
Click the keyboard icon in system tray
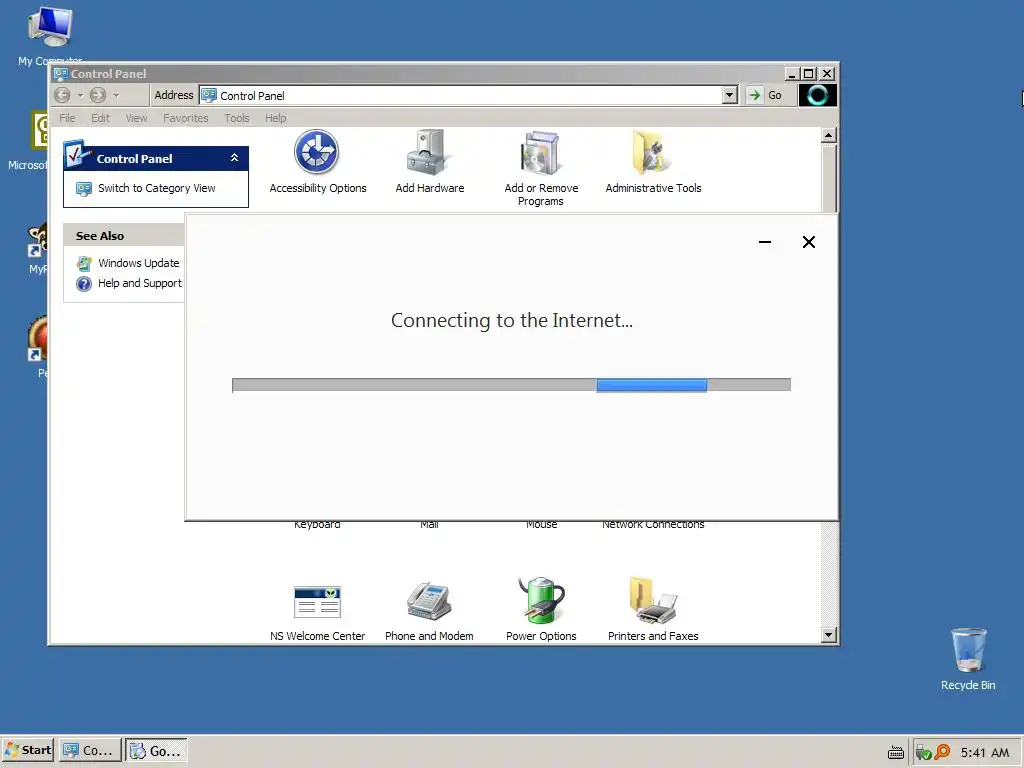(x=896, y=752)
